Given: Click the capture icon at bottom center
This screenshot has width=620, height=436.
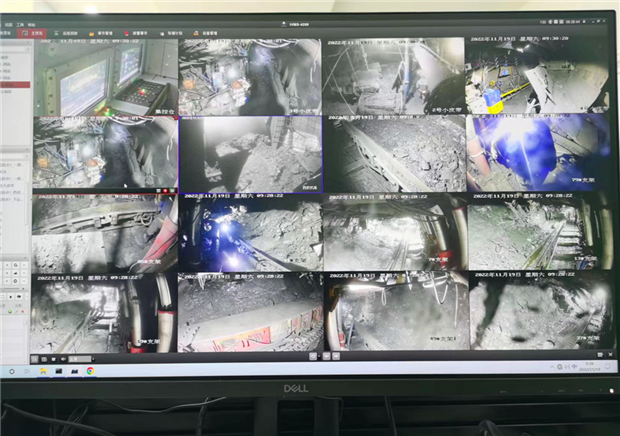Looking at the screenshot, I should pos(313,356).
